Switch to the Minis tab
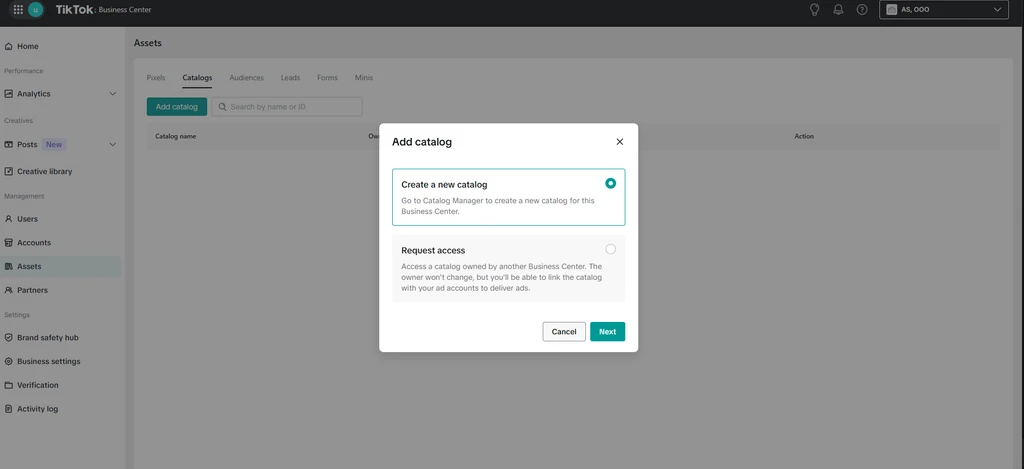 coord(364,78)
